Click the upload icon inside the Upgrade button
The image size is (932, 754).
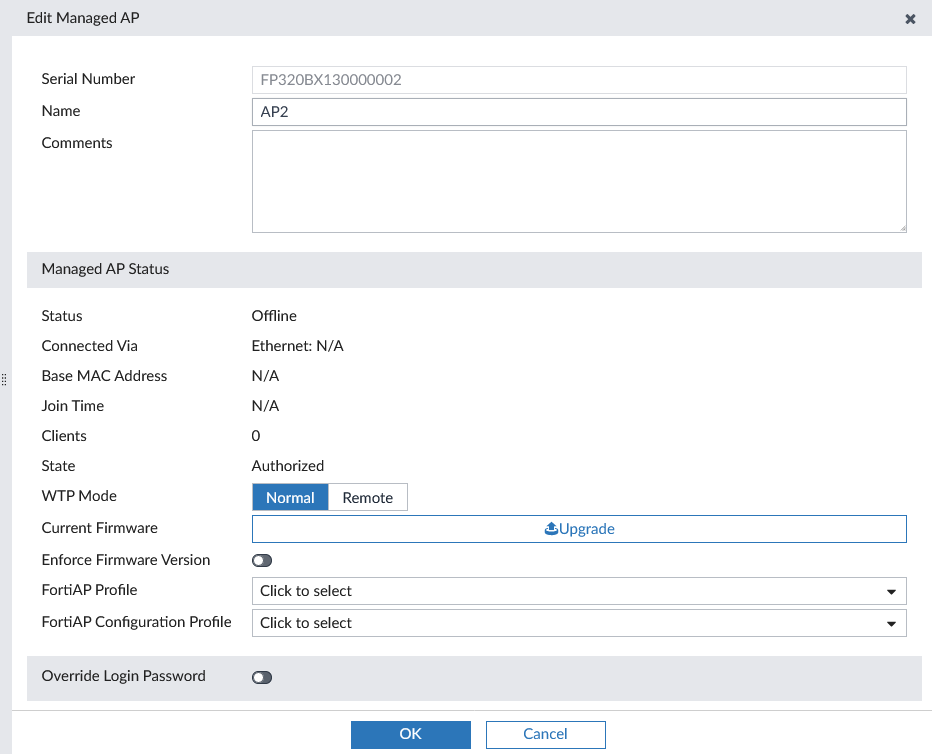coord(551,528)
